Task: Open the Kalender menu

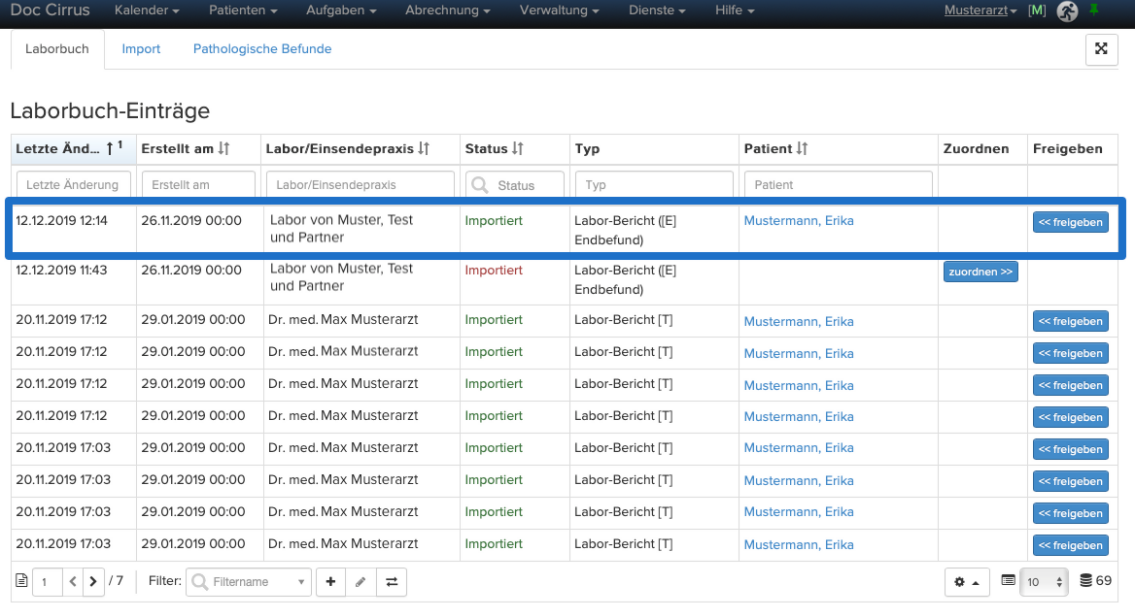Action: [147, 10]
